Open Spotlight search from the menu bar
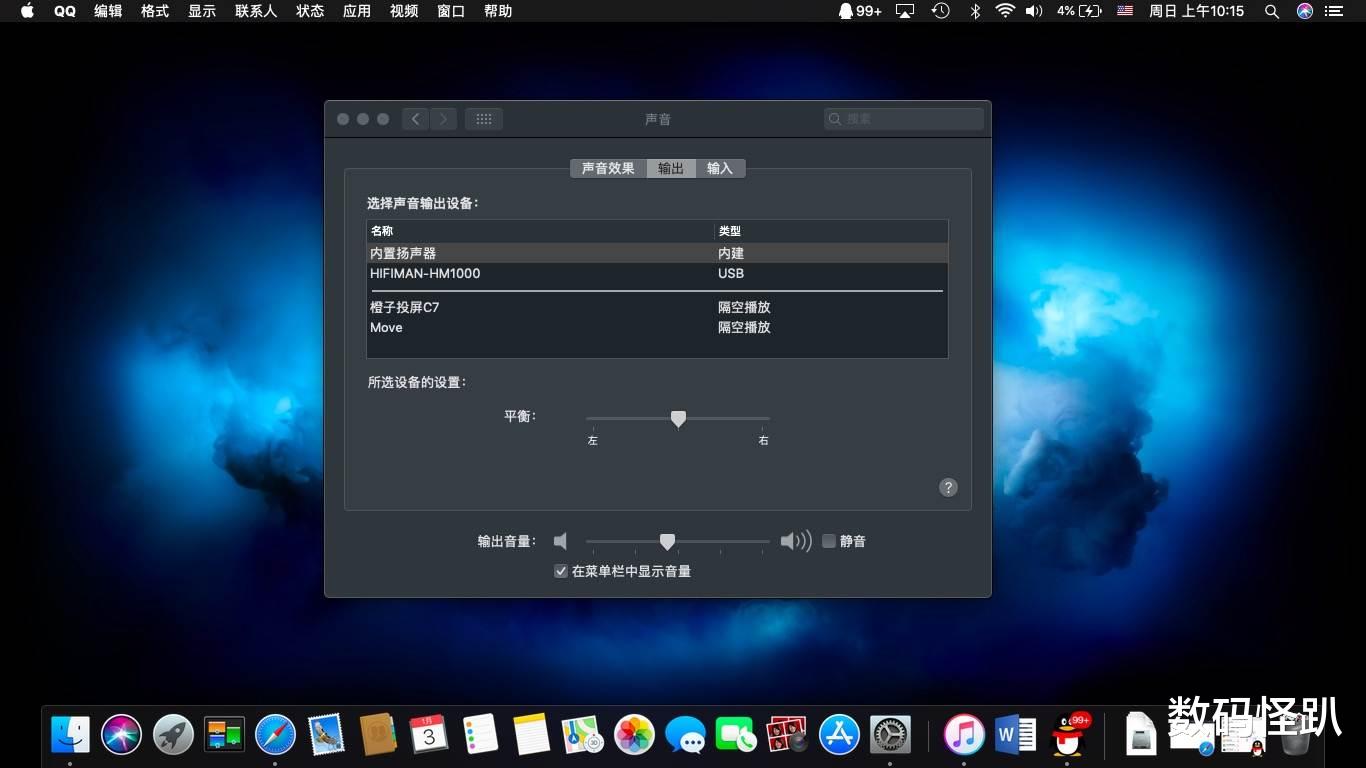The height and width of the screenshot is (768, 1366). pos(1271,11)
